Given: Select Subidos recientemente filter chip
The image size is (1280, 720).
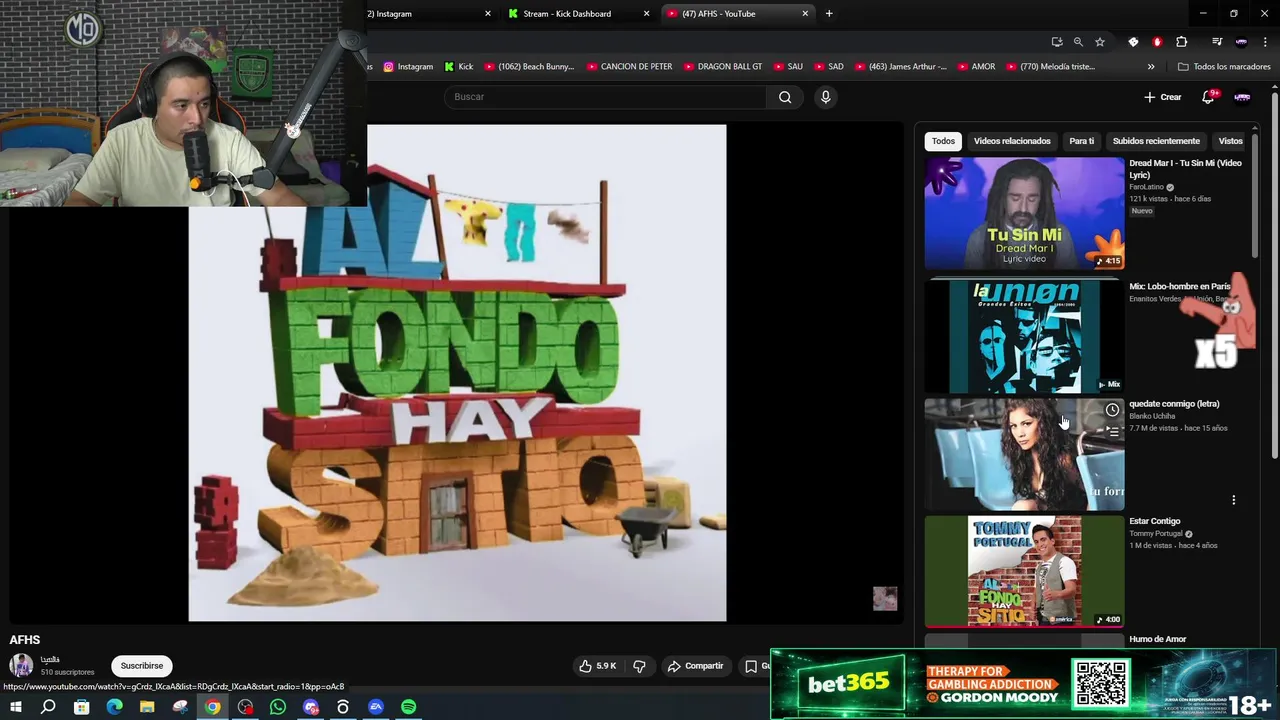Looking at the screenshot, I should click(1156, 141).
